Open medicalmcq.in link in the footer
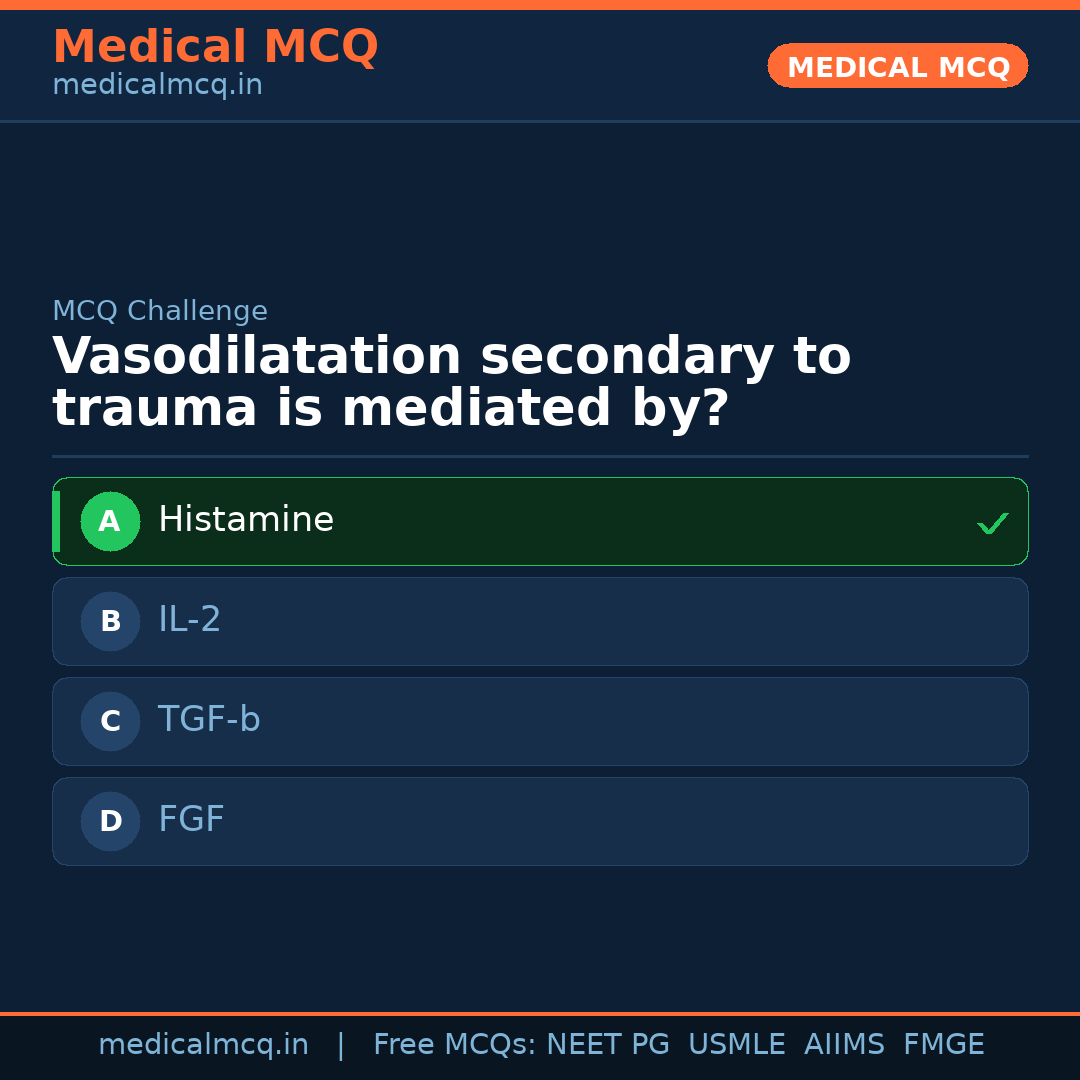 pos(203,1045)
